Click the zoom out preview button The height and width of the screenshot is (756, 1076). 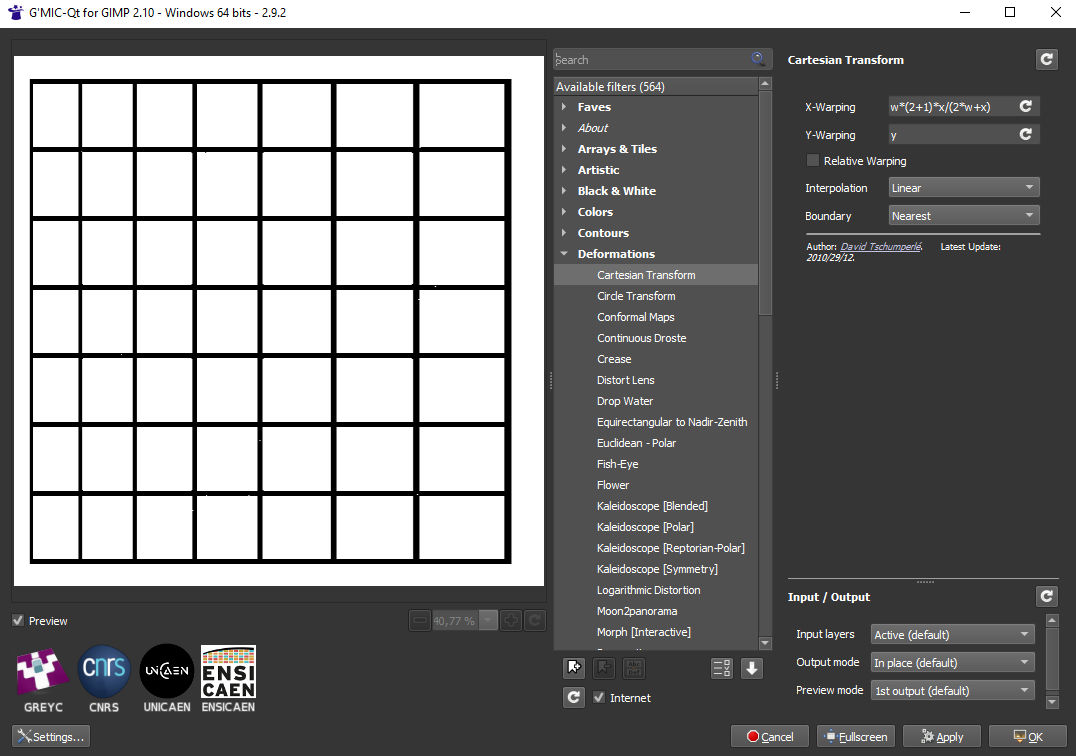420,621
